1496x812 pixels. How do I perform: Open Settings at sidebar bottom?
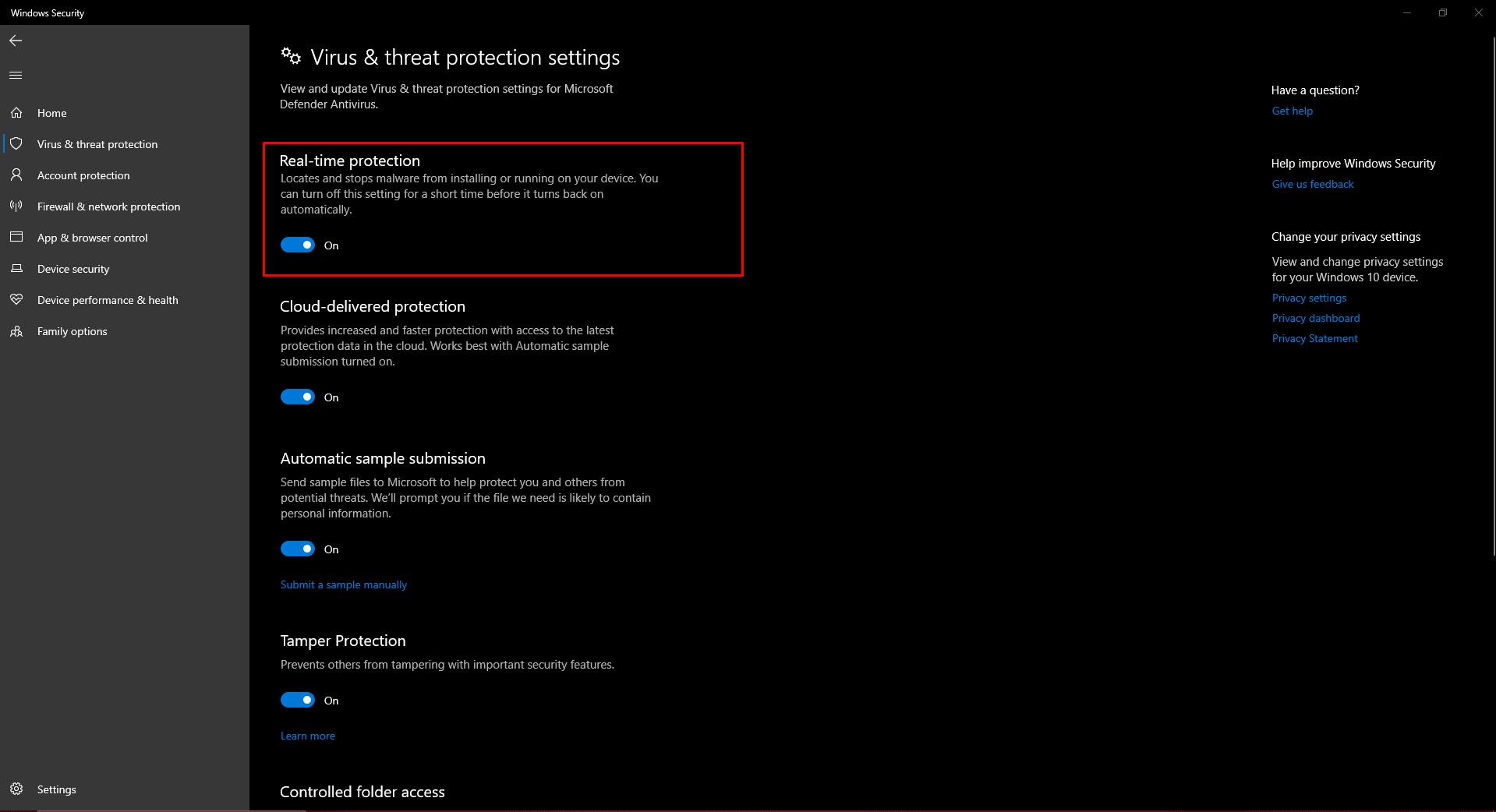coord(125,789)
